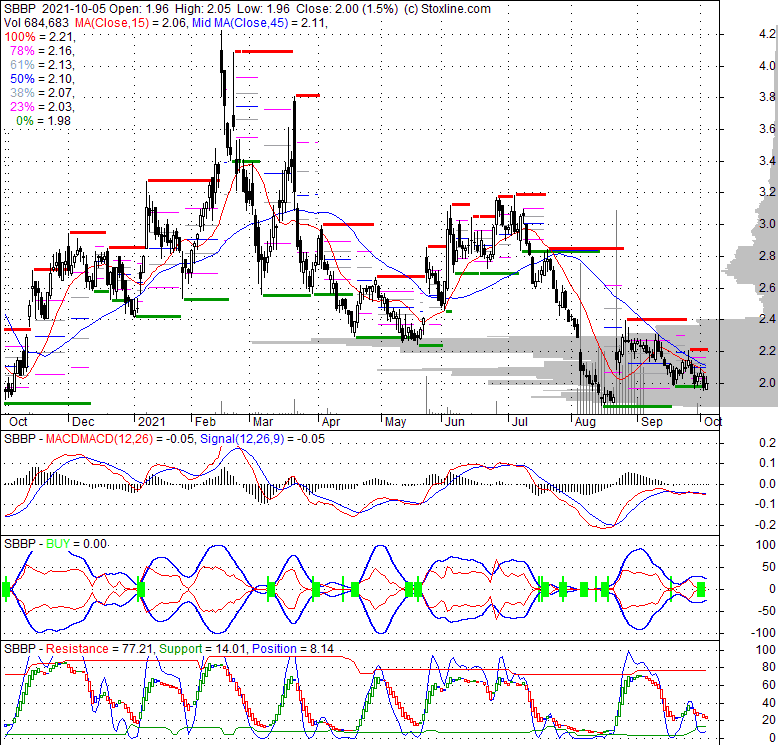Click the Aug month label on time axis
The height and width of the screenshot is (745, 780).
point(585,422)
